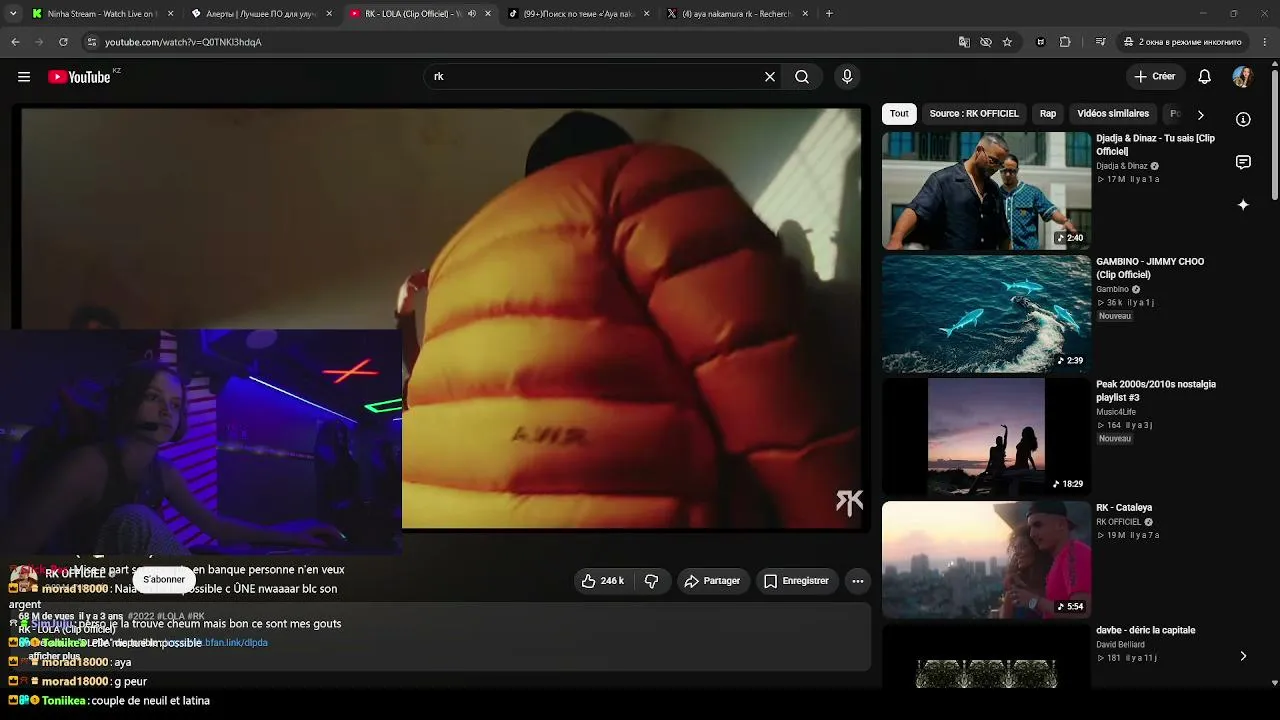Open the YouTube guide hamburger menu
The width and height of the screenshot is (1280, 720).
24,77
